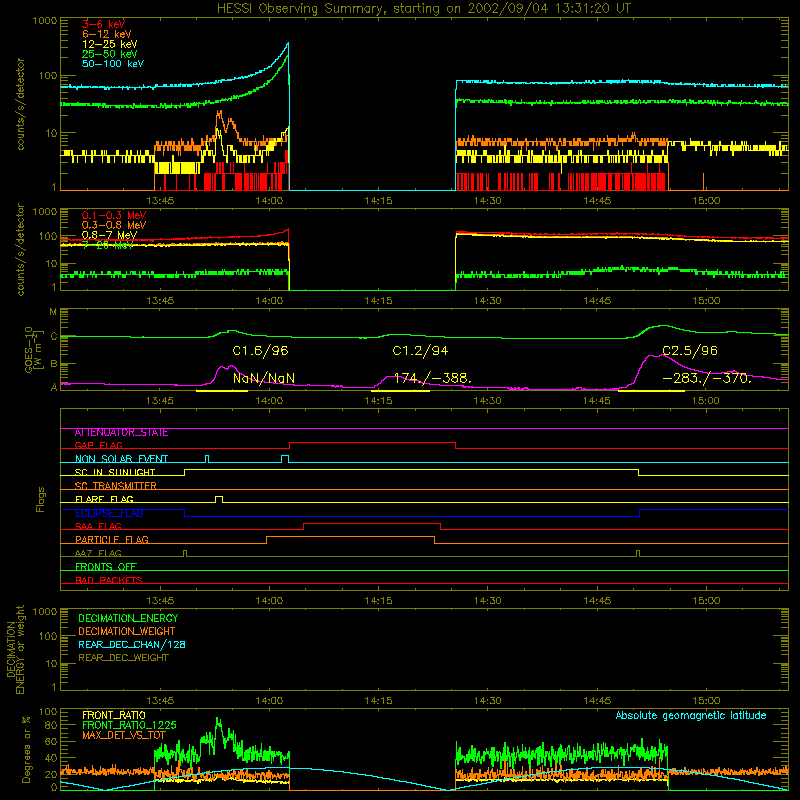Viewport: 800px width, 800px height.
Task: Select the 50-100 keV legend label
Action: pyautogui.click(x=112, y=64)
